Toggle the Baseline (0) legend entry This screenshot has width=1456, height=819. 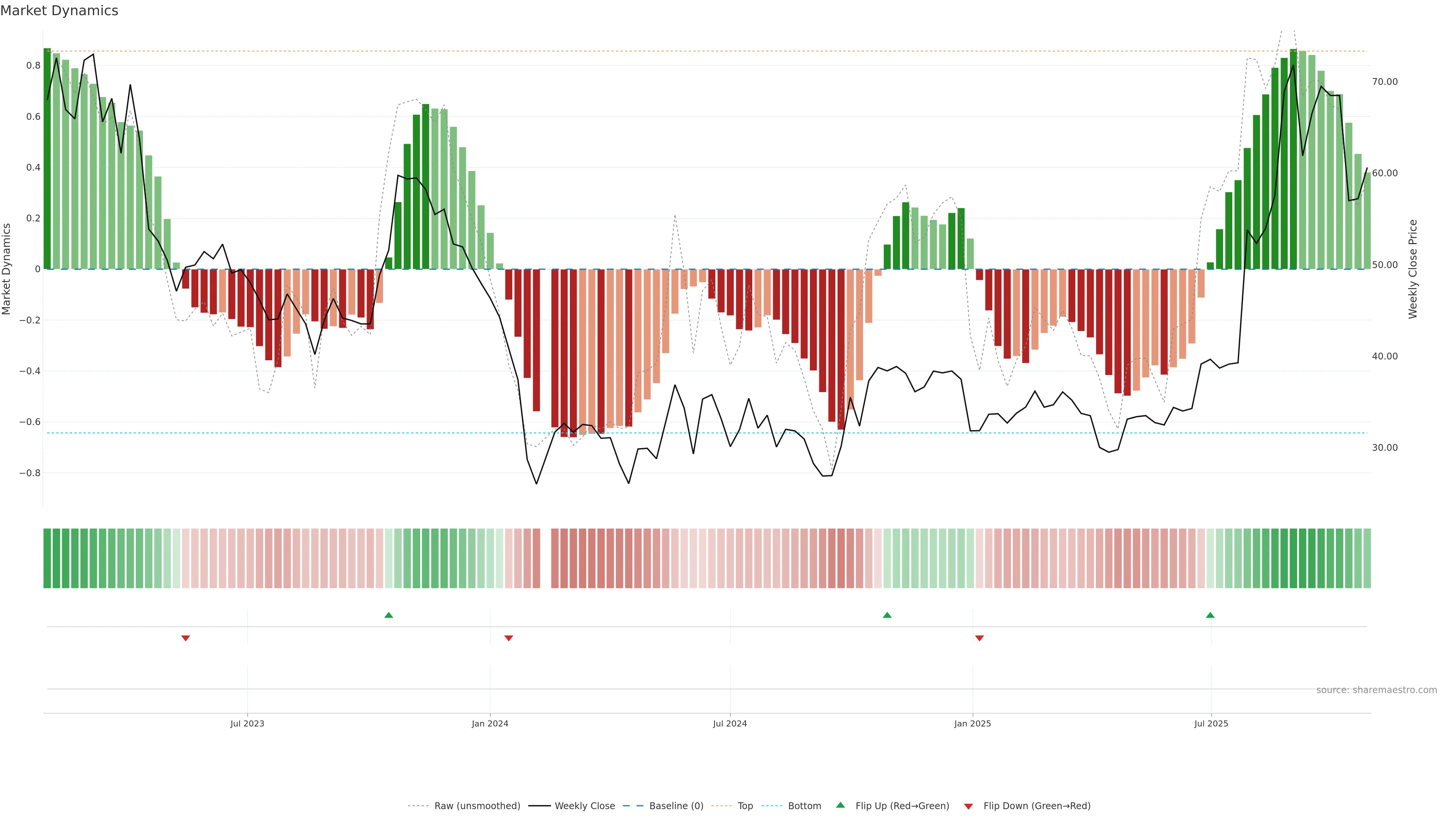coord(676,806)
